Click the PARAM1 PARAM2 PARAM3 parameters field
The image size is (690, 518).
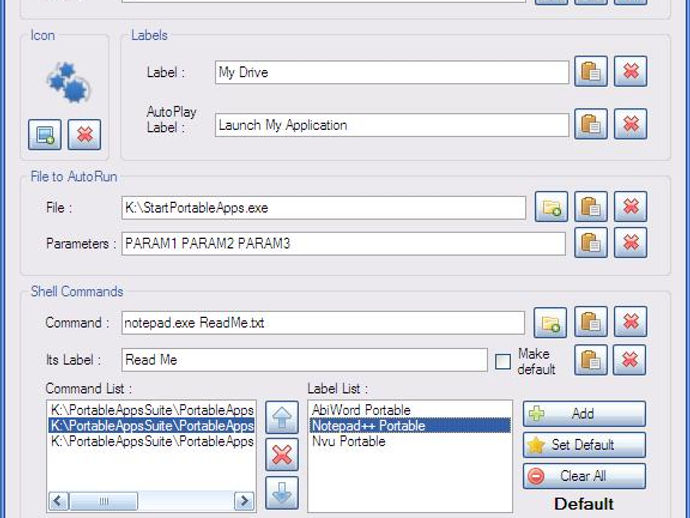click(343, 244)
